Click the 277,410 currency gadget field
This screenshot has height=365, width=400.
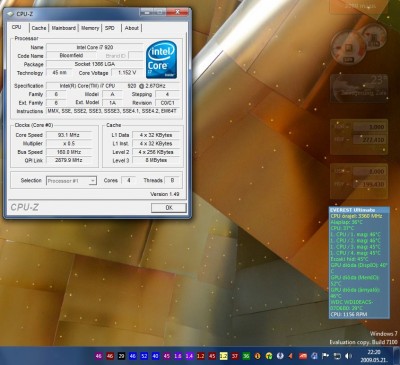pyautogui.click(x=369, y=140)
